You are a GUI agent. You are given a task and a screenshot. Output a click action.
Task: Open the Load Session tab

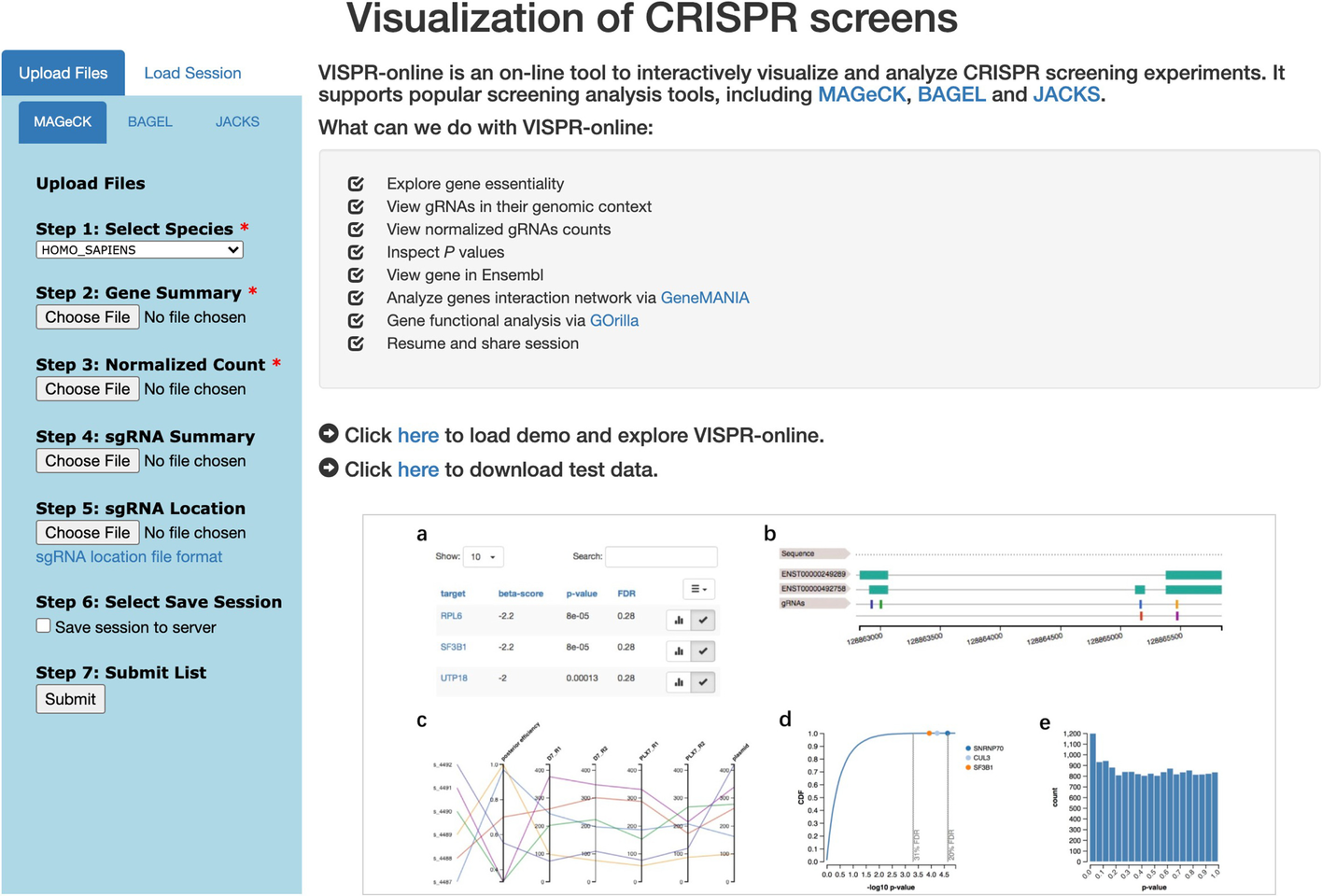click(192, 73)
